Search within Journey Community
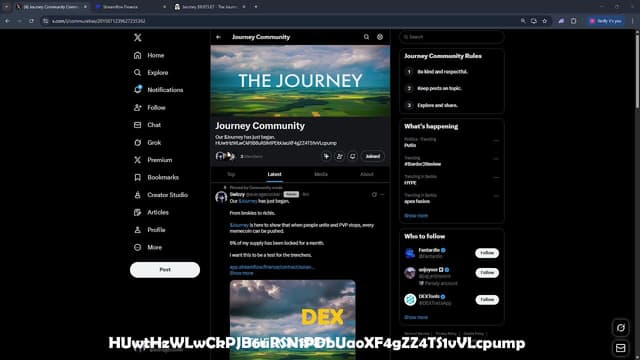The width and height of the screenshot is (640, 360). [x=367, y=37]
